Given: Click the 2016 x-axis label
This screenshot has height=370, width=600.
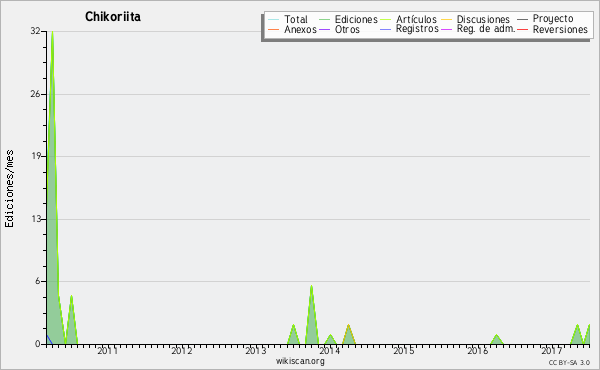Looking at the screenshot, I should (x=478, y=351).
